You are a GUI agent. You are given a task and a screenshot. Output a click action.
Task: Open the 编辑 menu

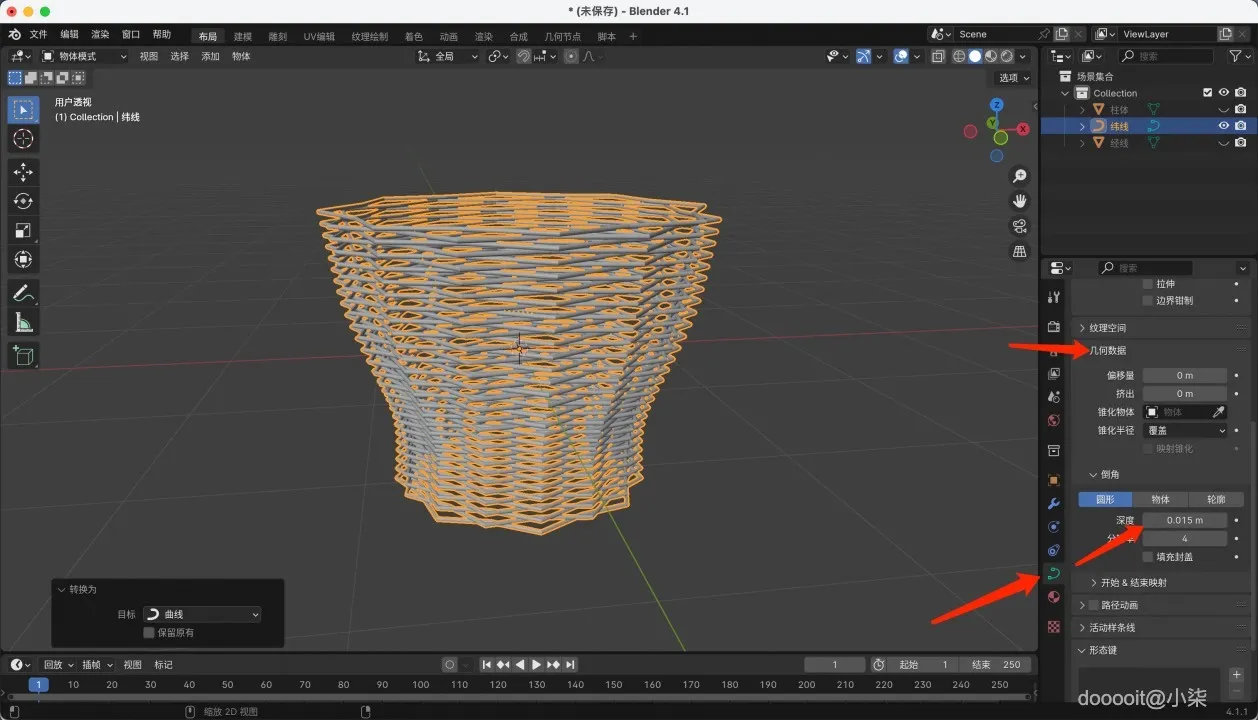(69, 34)
